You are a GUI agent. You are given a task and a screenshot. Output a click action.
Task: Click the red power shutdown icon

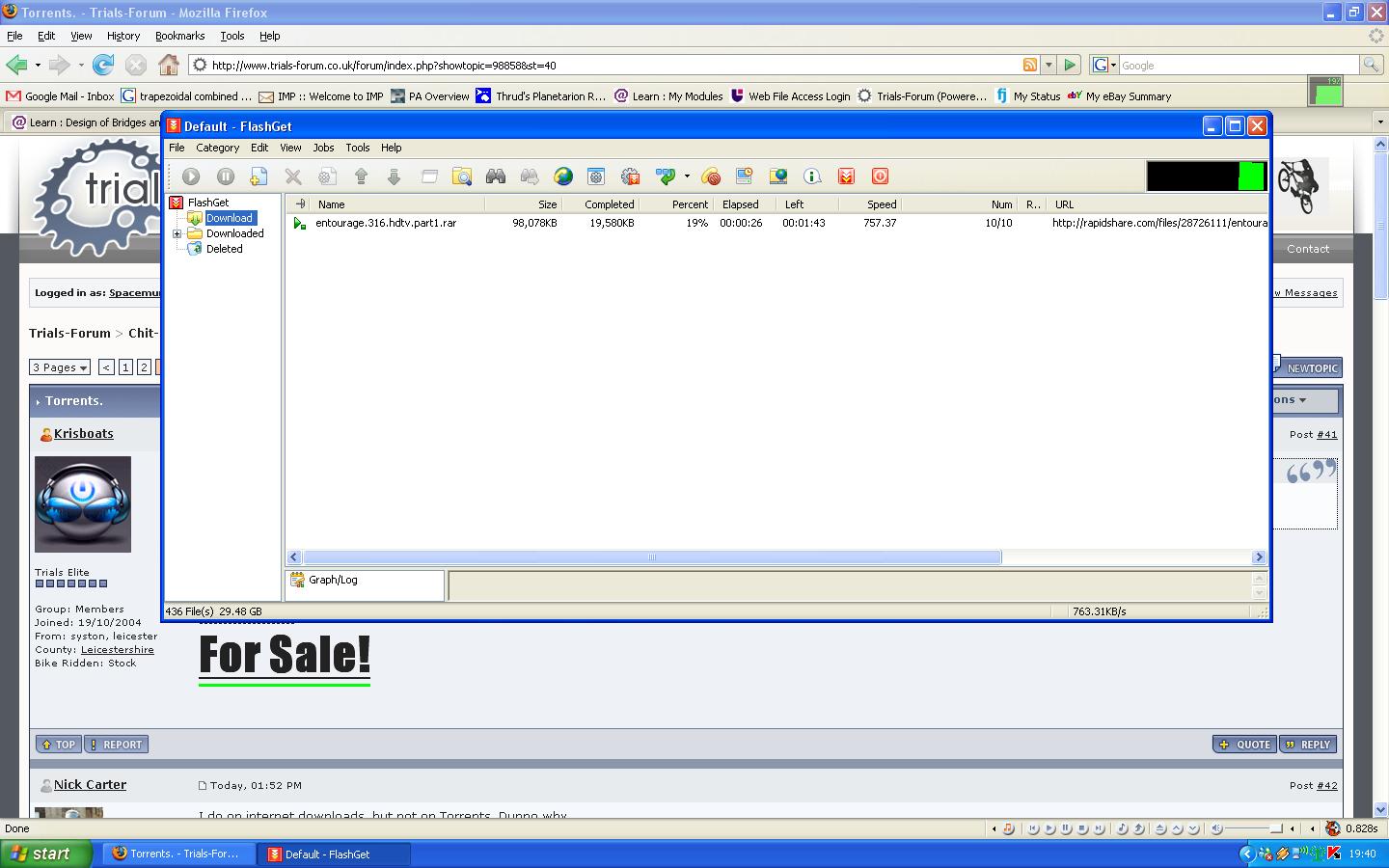(880, 176)
